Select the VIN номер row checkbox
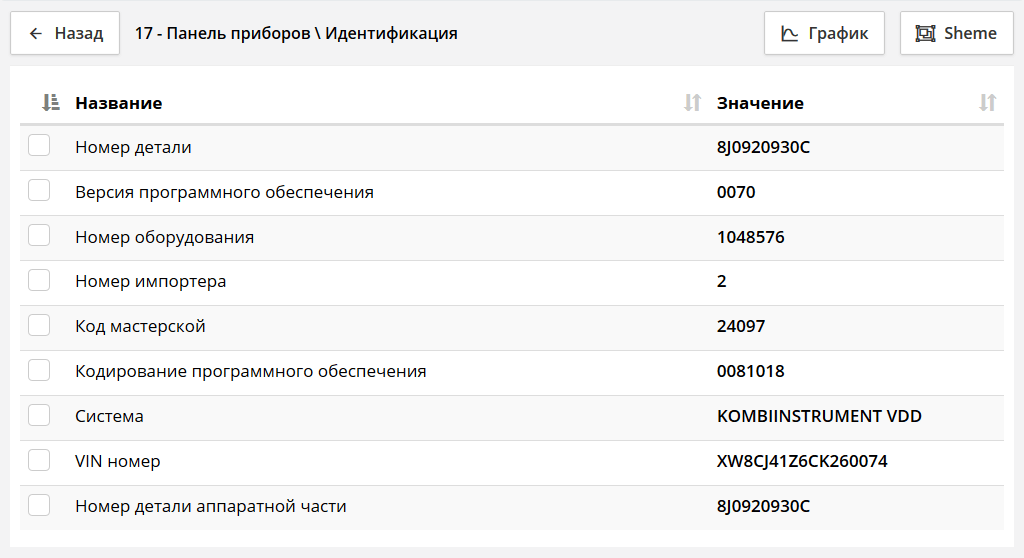The height and width of the screenshot is (558, 1024). pyautogui.click(x=39, y=461)
